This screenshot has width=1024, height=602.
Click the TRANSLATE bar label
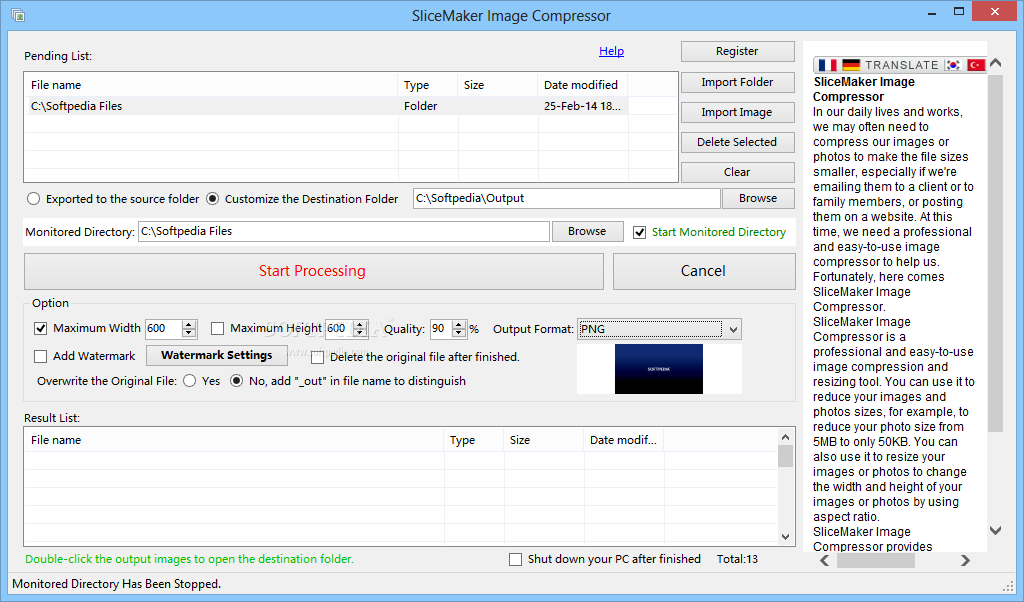(902, 65)
